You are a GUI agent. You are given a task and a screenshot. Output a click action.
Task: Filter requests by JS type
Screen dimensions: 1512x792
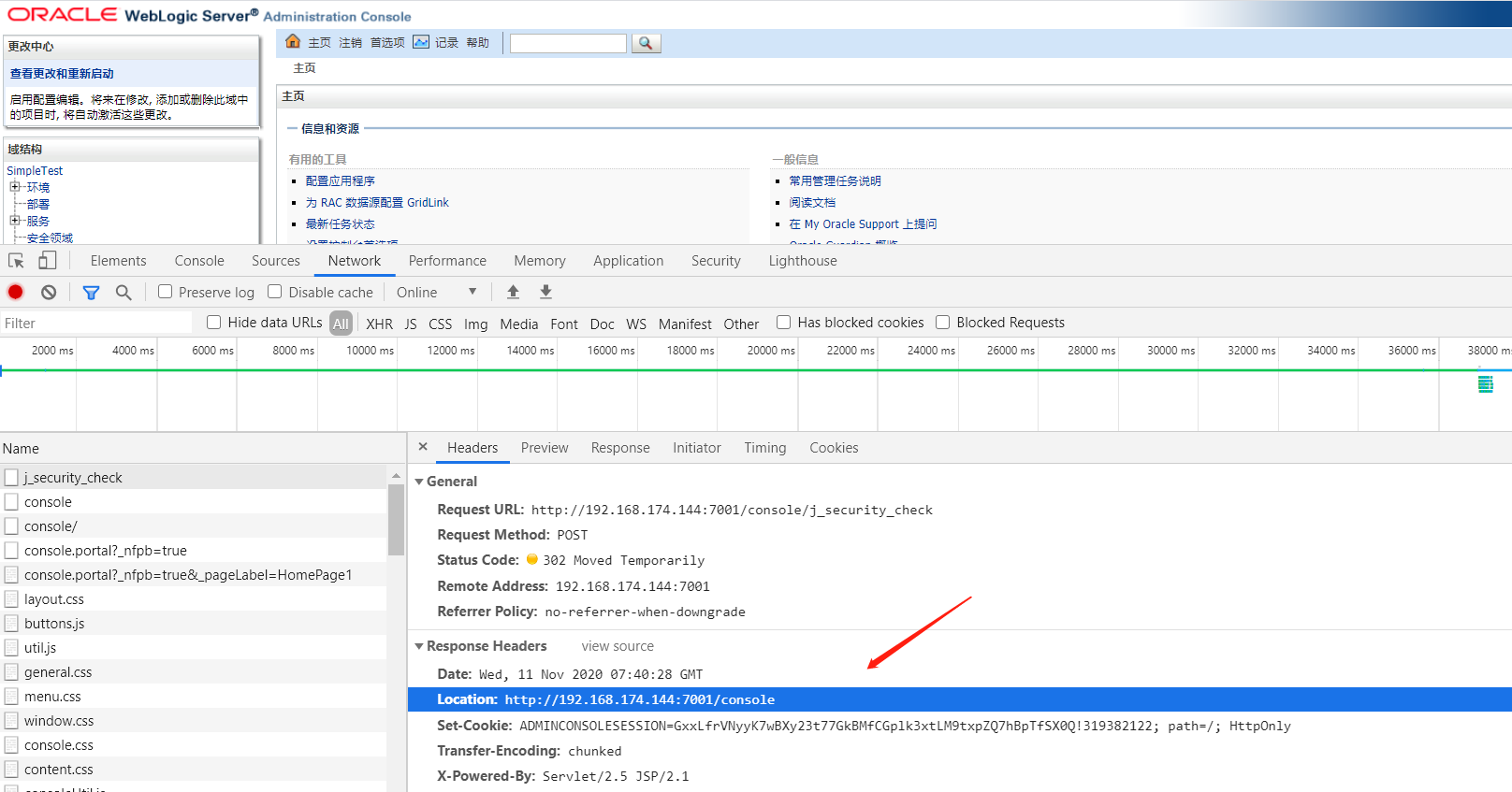(411, 324)
